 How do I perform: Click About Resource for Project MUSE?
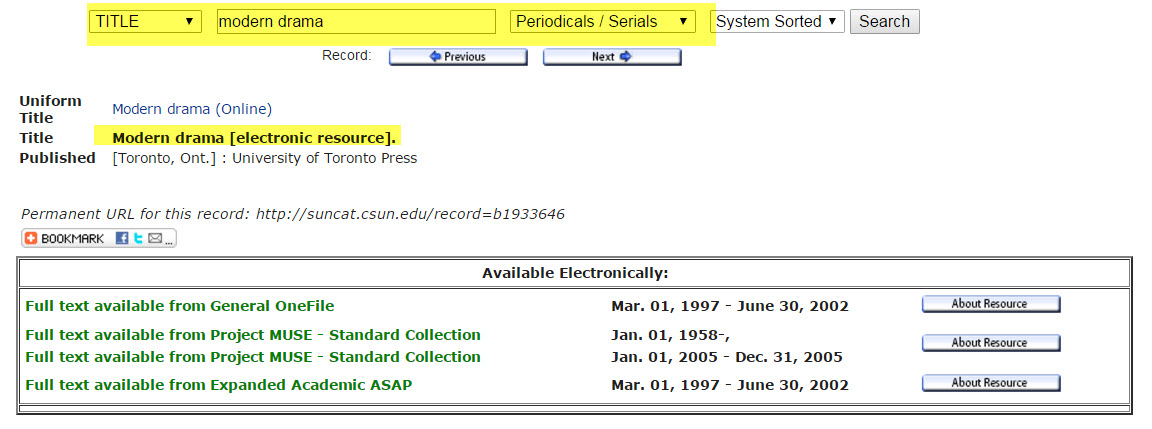click(991, 343)
